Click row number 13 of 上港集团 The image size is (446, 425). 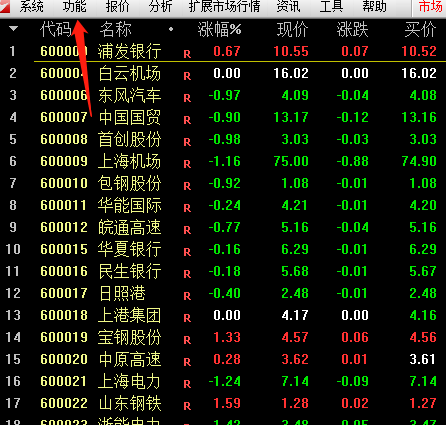click(13, 315)
